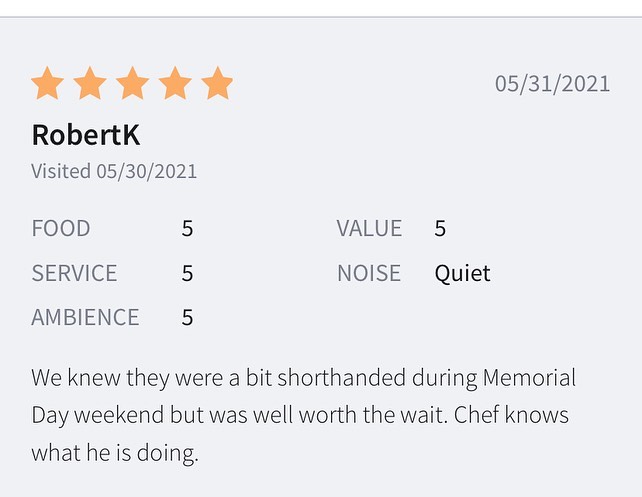Click the word Memorial in the review
The width and height of the screenshot is (642, 497).
click(529, 379)
